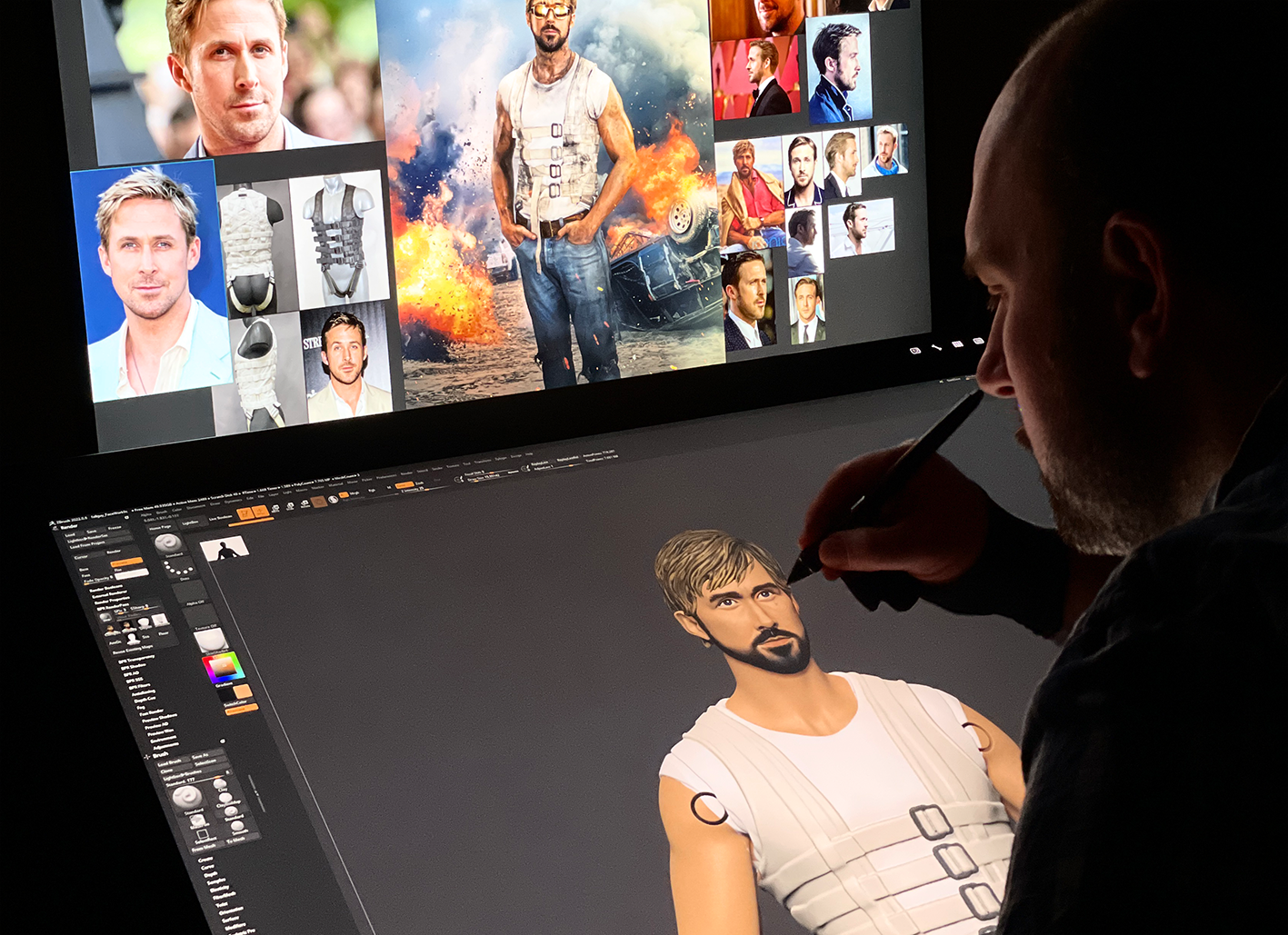This screenshot has height=935, width=1288.
Task: Expand the BPR Shadow section
Action: 134,666
